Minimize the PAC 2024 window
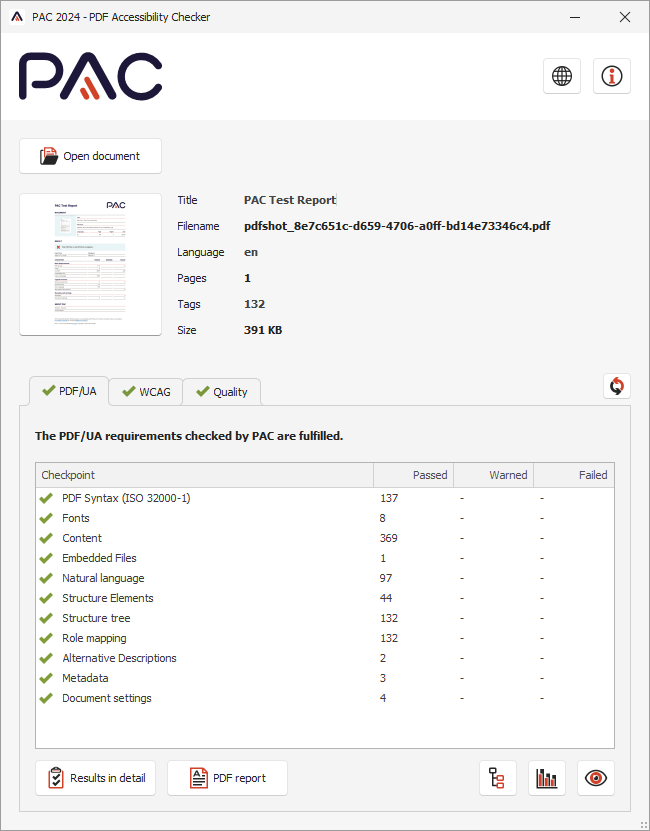 (x=575, y=17)
